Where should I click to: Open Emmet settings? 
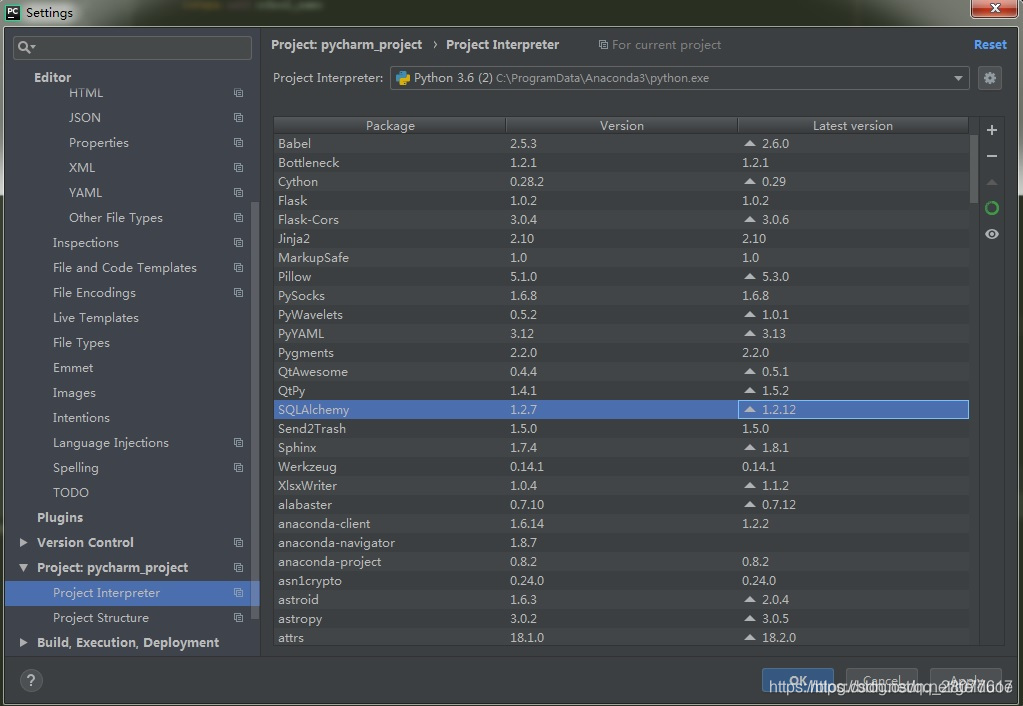(73, 368)
